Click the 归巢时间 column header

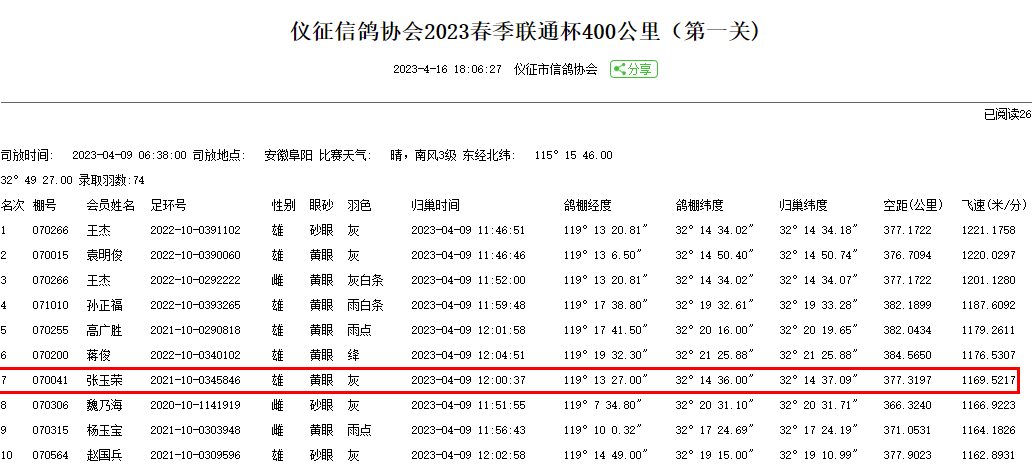click(x=436, y=205)
